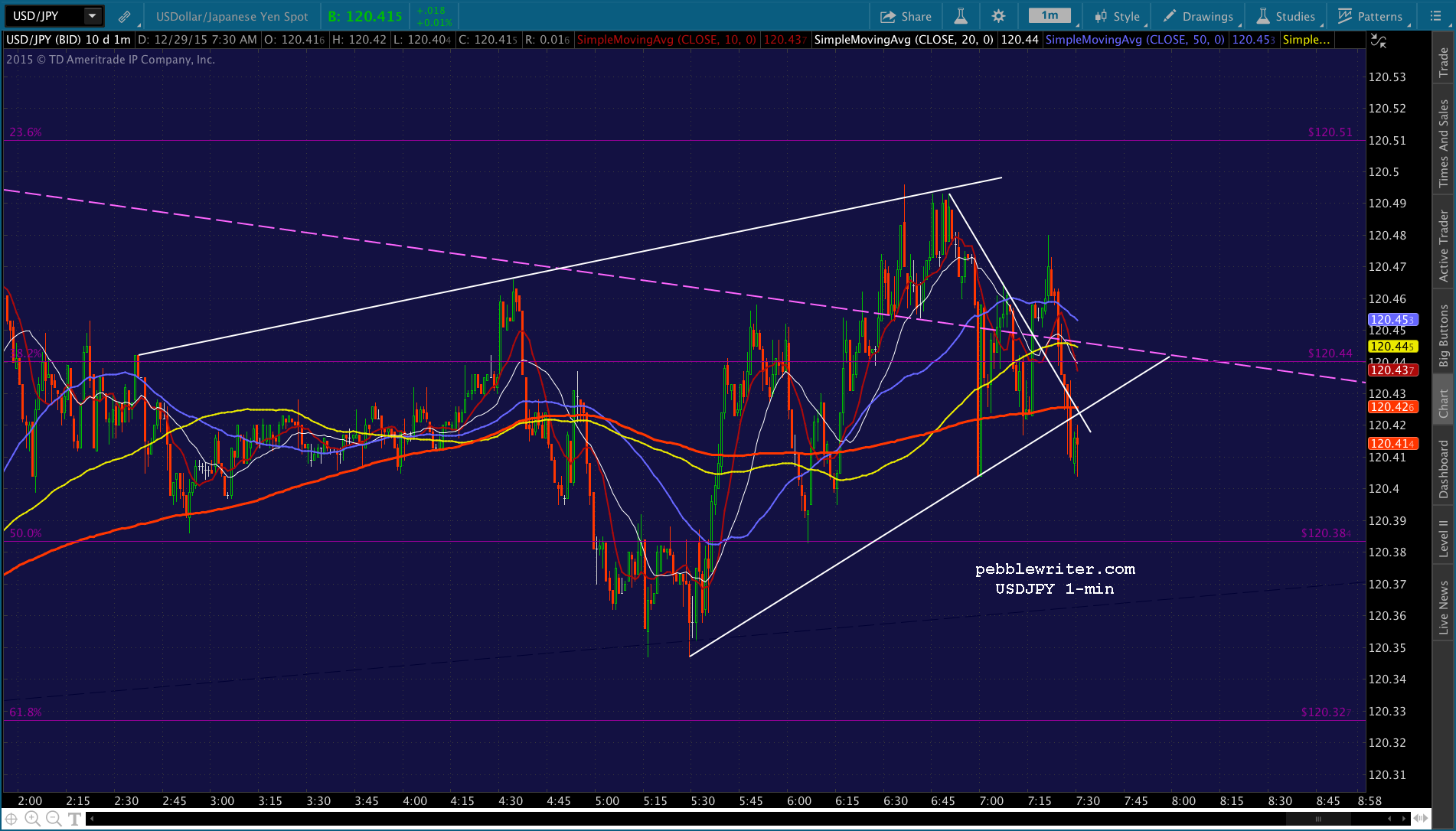Open the Share menu
The image size is (1456, 831).
905,16
